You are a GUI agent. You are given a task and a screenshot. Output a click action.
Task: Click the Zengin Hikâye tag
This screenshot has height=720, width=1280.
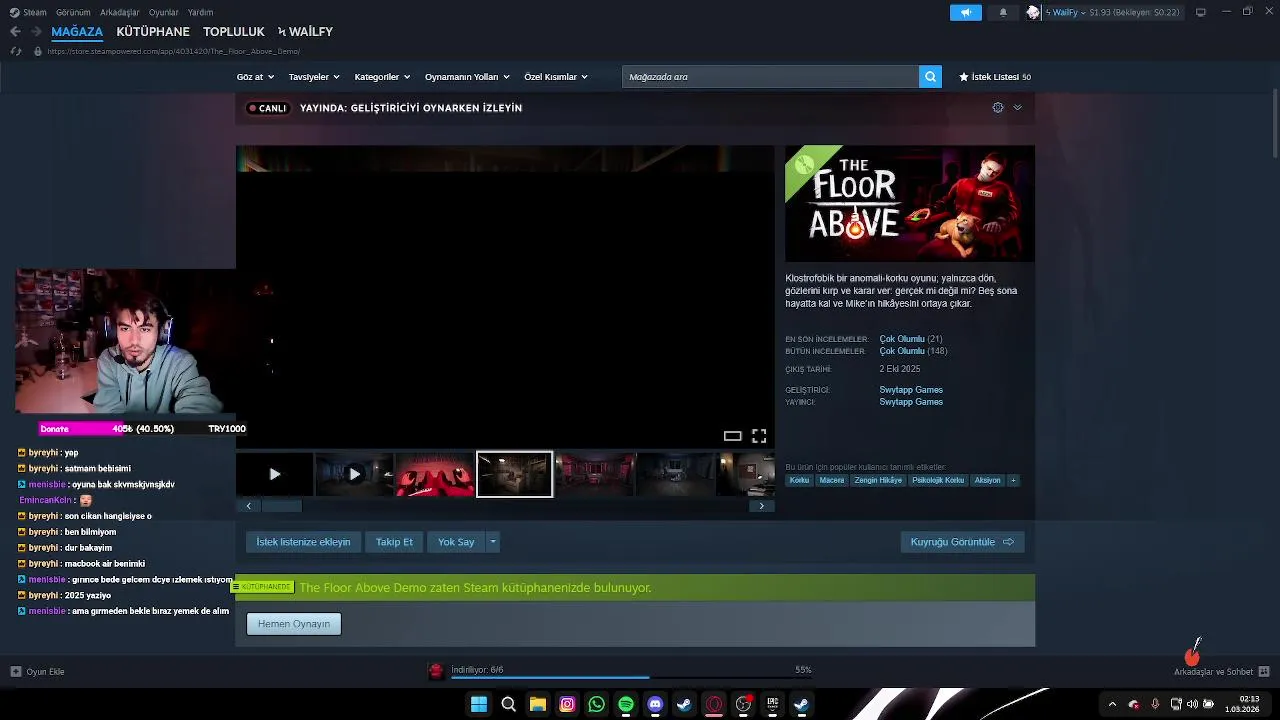pyautogui.click(x=878, y=480)
